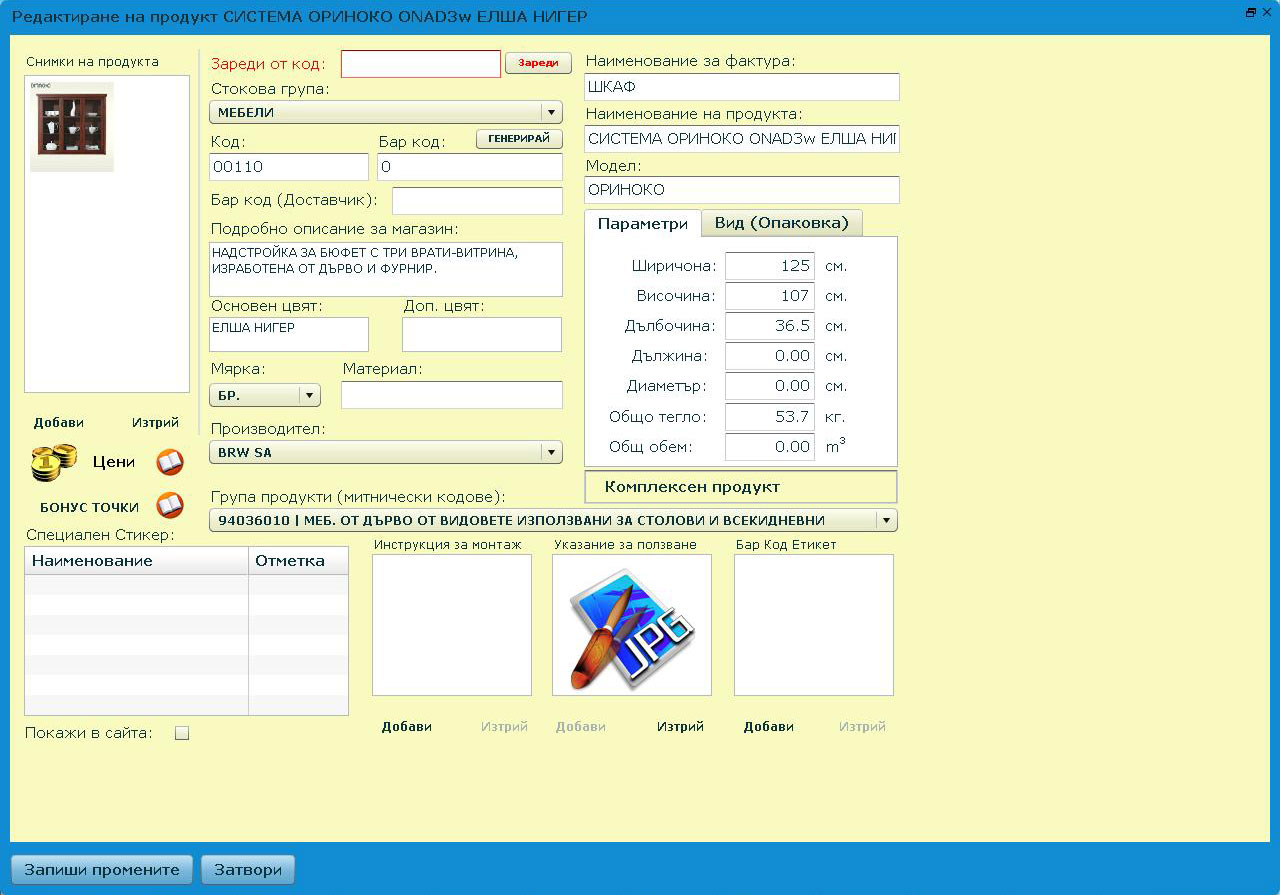The image size is (1280, 895).
Task: Click the Височина field showing 107
Action: tap(770, 296)
